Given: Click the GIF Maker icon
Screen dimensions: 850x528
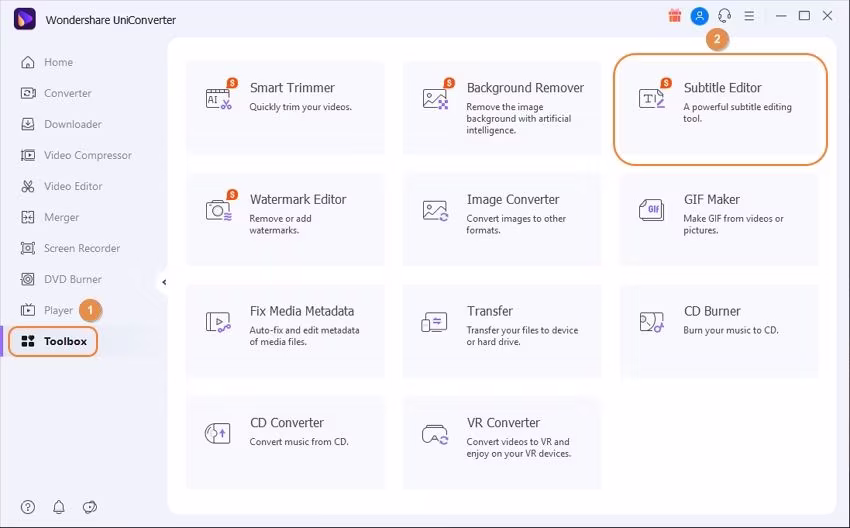Looking at the screenshot, I should [x=652, y=210].
